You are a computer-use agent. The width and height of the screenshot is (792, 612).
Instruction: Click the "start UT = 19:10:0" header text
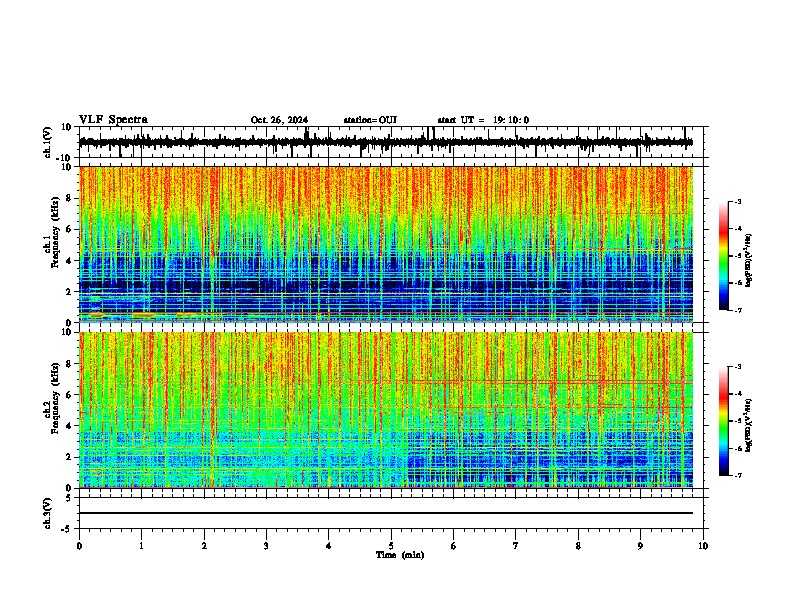point(483,120)
